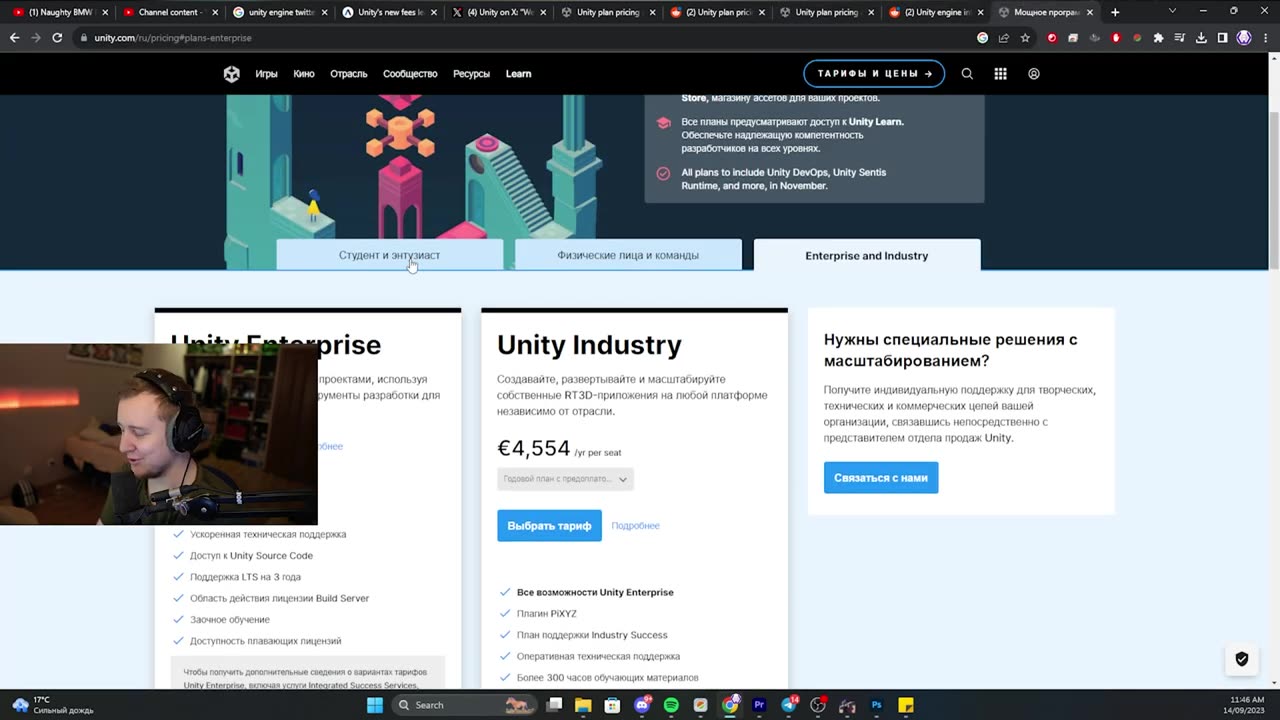Open Chrome three-dot menu
This screenshot has height=720, width=1280.
[1265, 38]
